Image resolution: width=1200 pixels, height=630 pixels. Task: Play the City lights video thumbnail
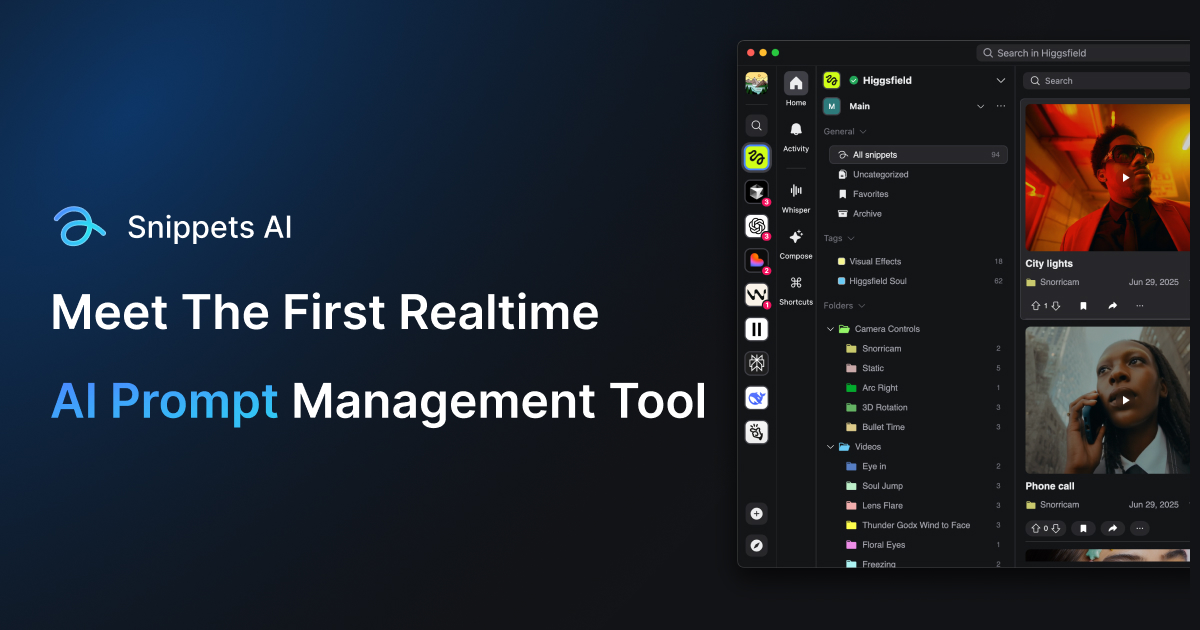1126,178
